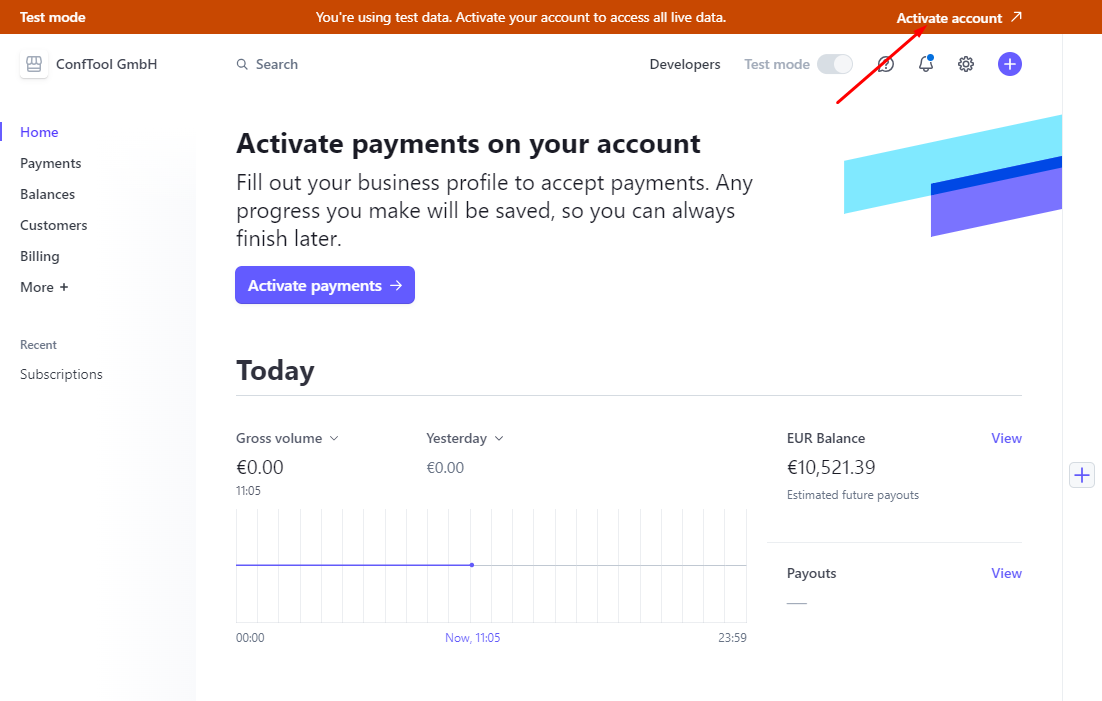Open the help chat icon
Image resolution: width=1102 pixels, height=701 pixels.
click(x=886, y=65)
